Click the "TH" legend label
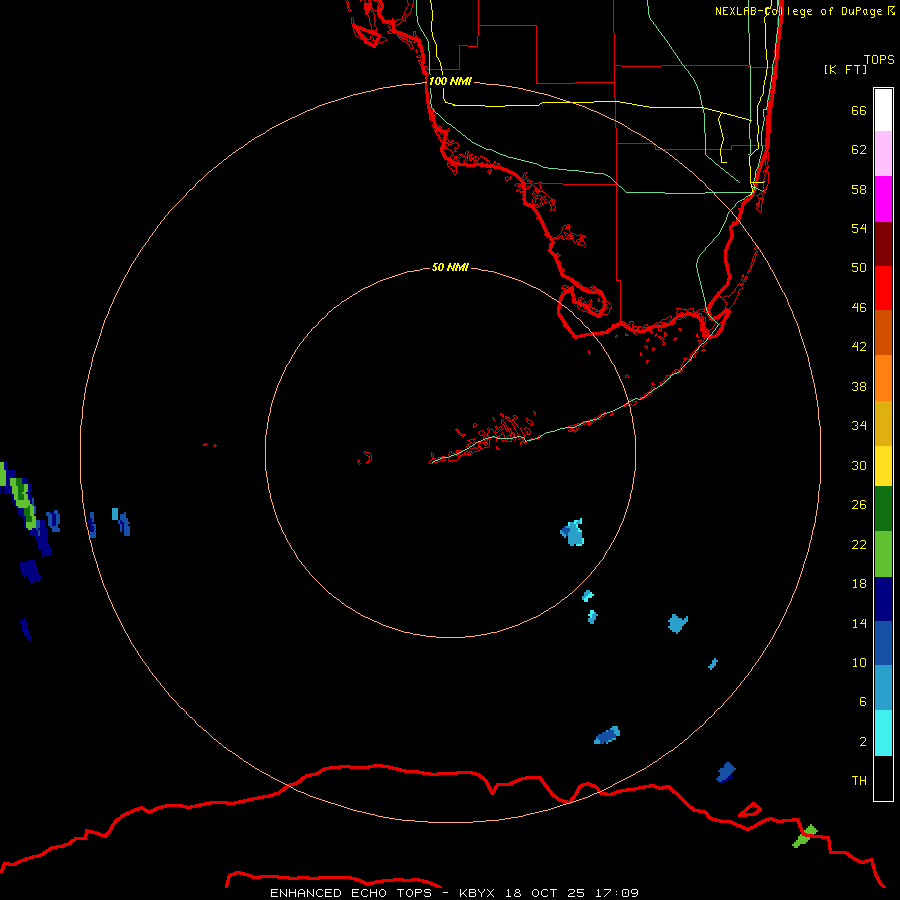This screenshot has height=900, width=900. point(859,781)
